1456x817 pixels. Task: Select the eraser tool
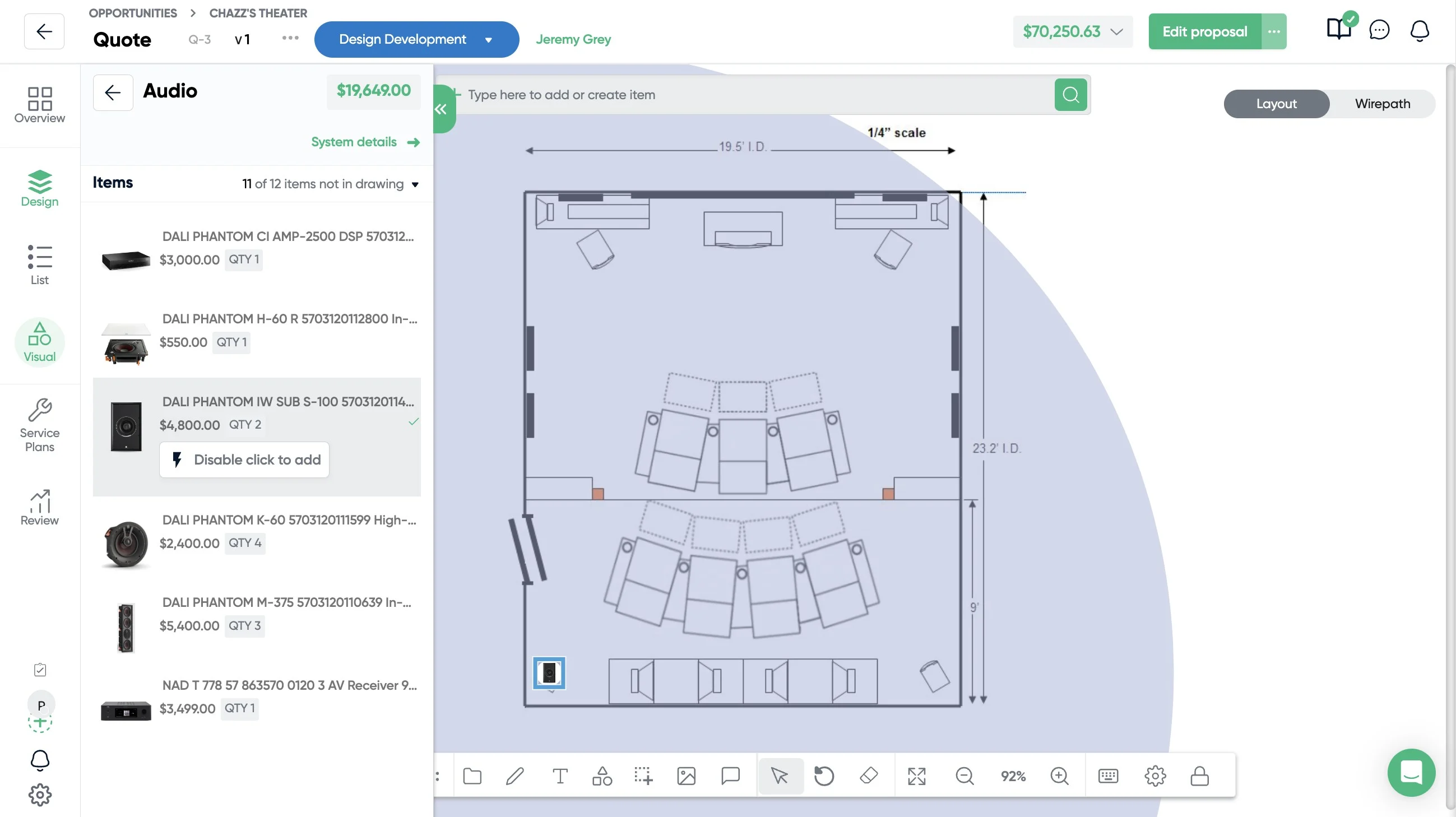tap(869, 776)
